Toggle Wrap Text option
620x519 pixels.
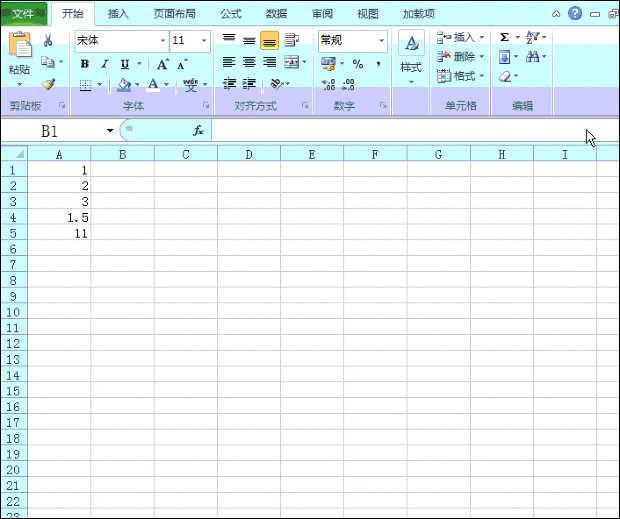[x=291, y=41]
